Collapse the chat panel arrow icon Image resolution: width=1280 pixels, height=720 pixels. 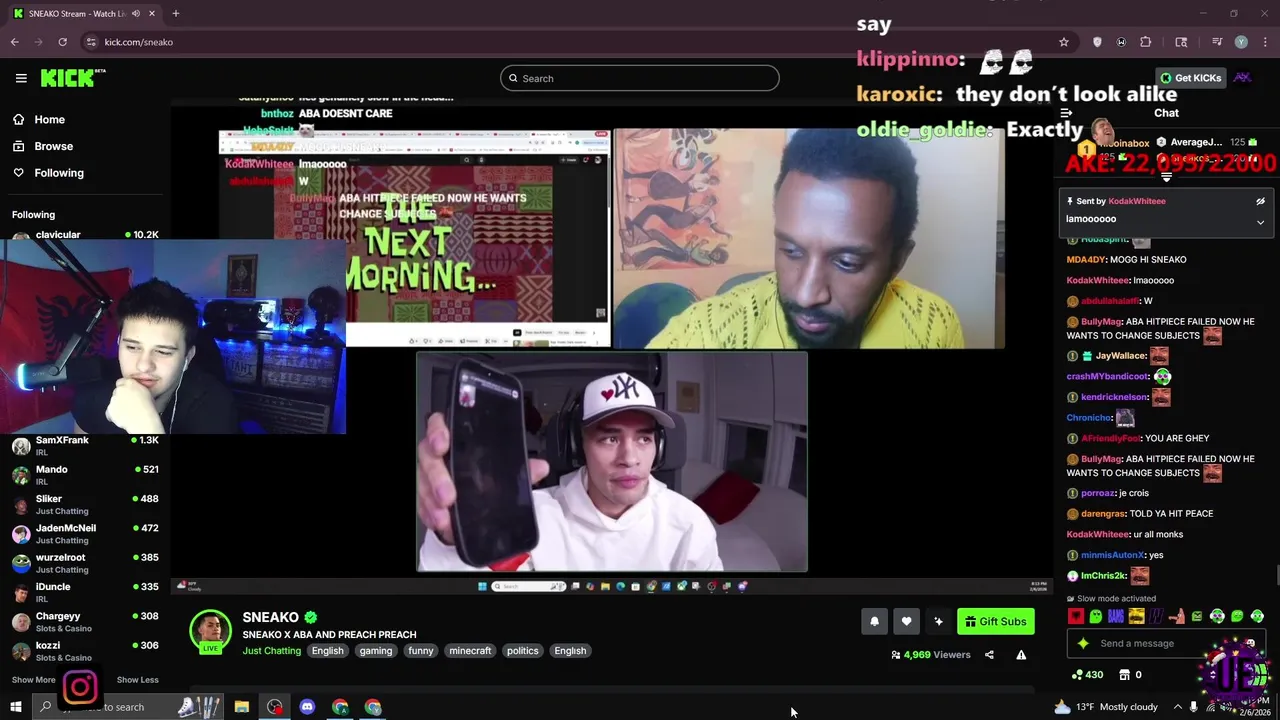(1066, 113)
